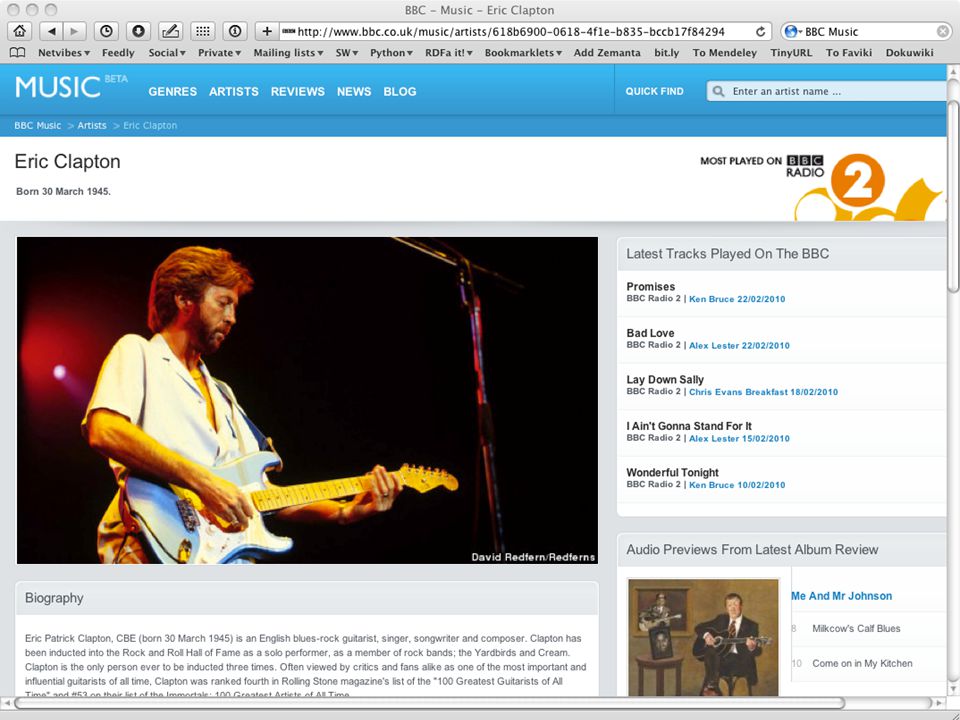Click the Eric Clapton guitar photo

[307, 400]
